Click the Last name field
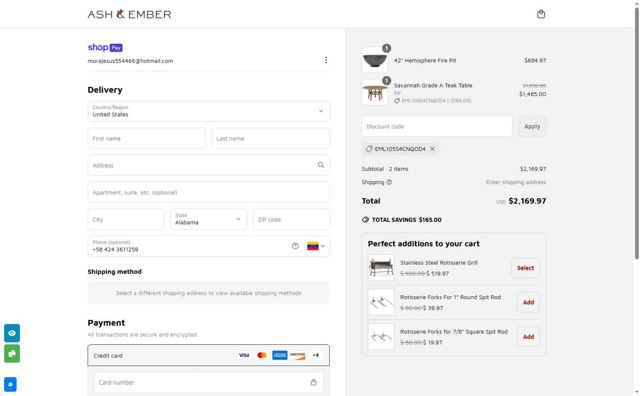 pyautogui.click(x=271, y=138)
